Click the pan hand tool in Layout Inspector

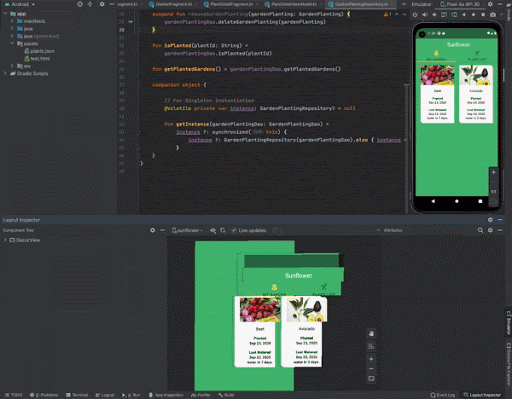coord(371,333)
